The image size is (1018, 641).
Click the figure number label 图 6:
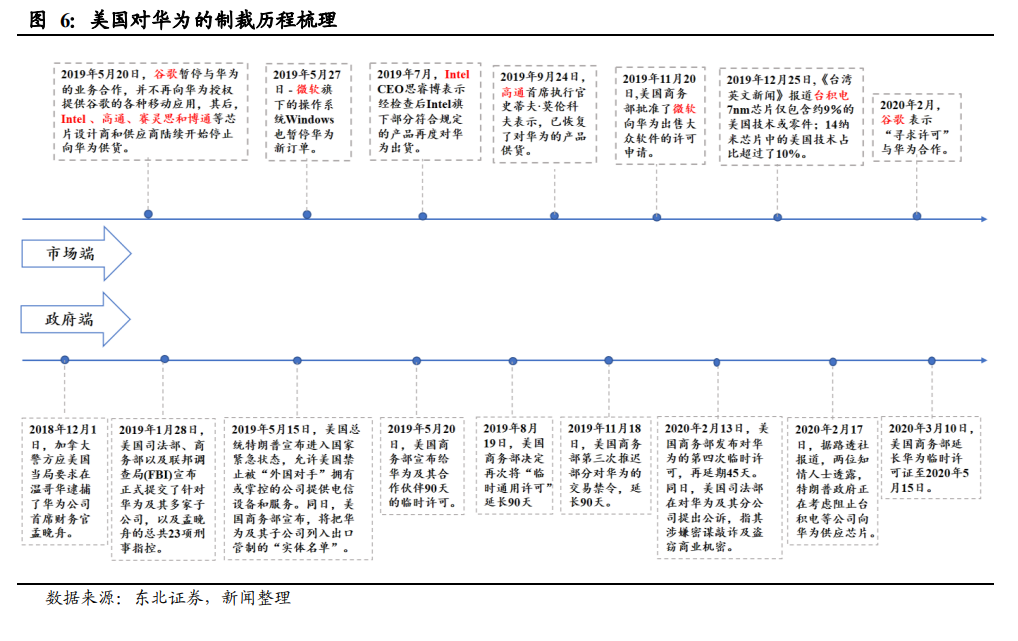(x=53, y=20)
